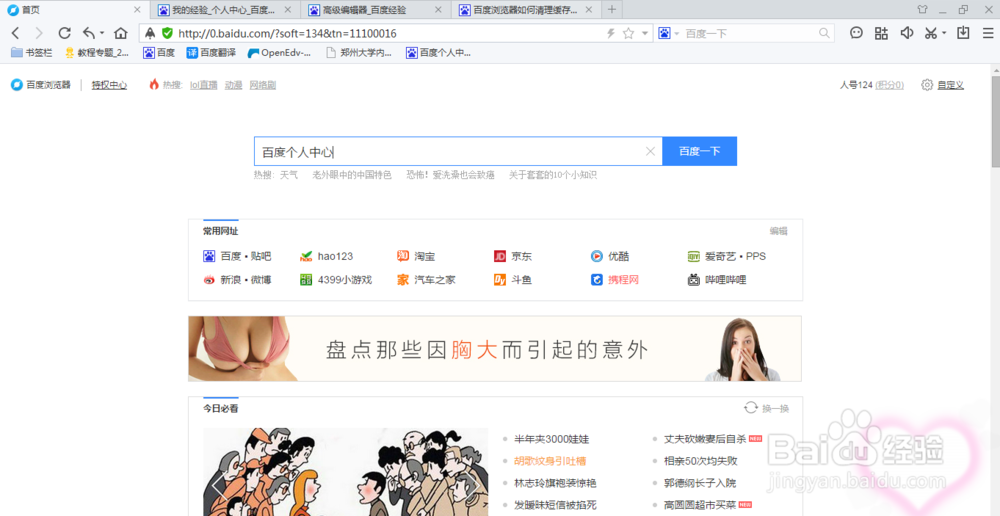Click the scissors screenshot tool
The width and height of the screenshot is (1000, 516).
(931, 33)
